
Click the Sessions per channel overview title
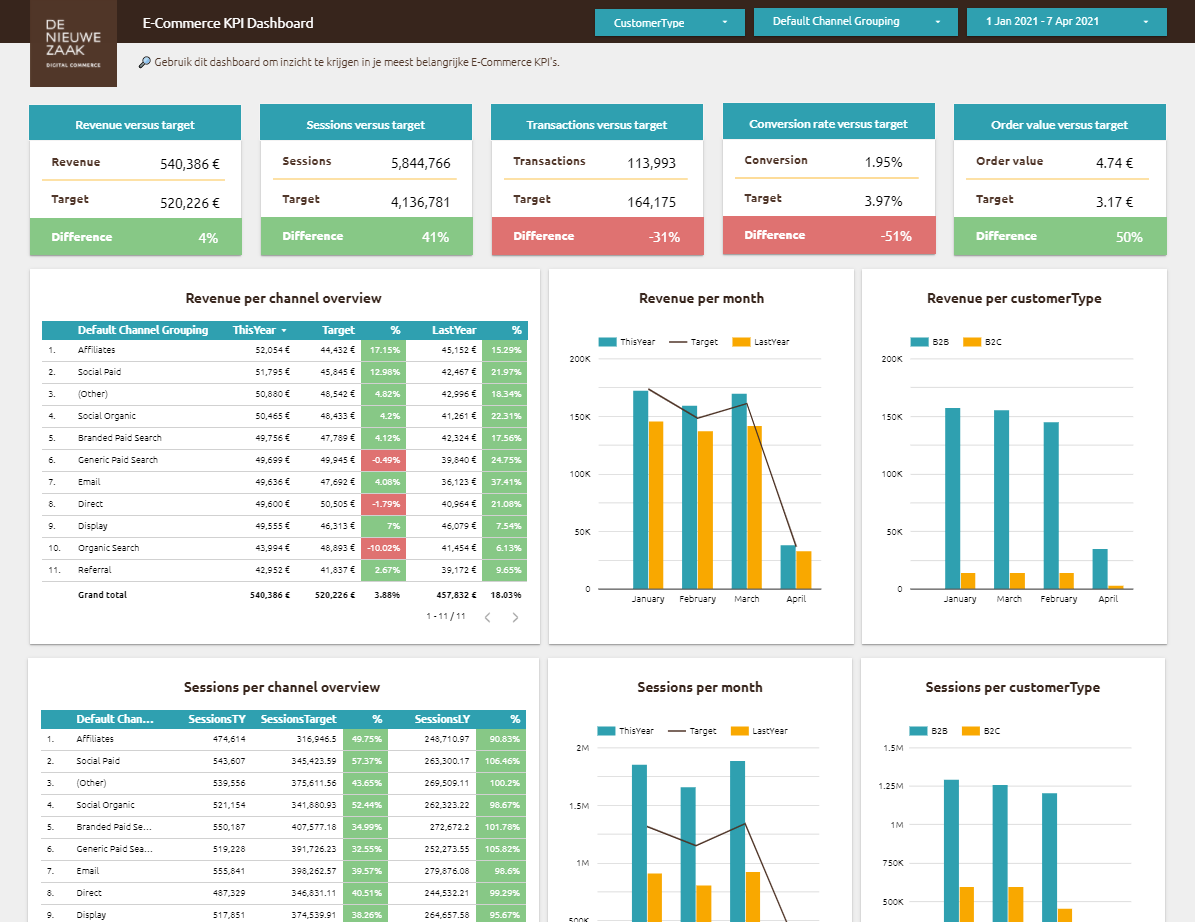(x=282, y=687)
